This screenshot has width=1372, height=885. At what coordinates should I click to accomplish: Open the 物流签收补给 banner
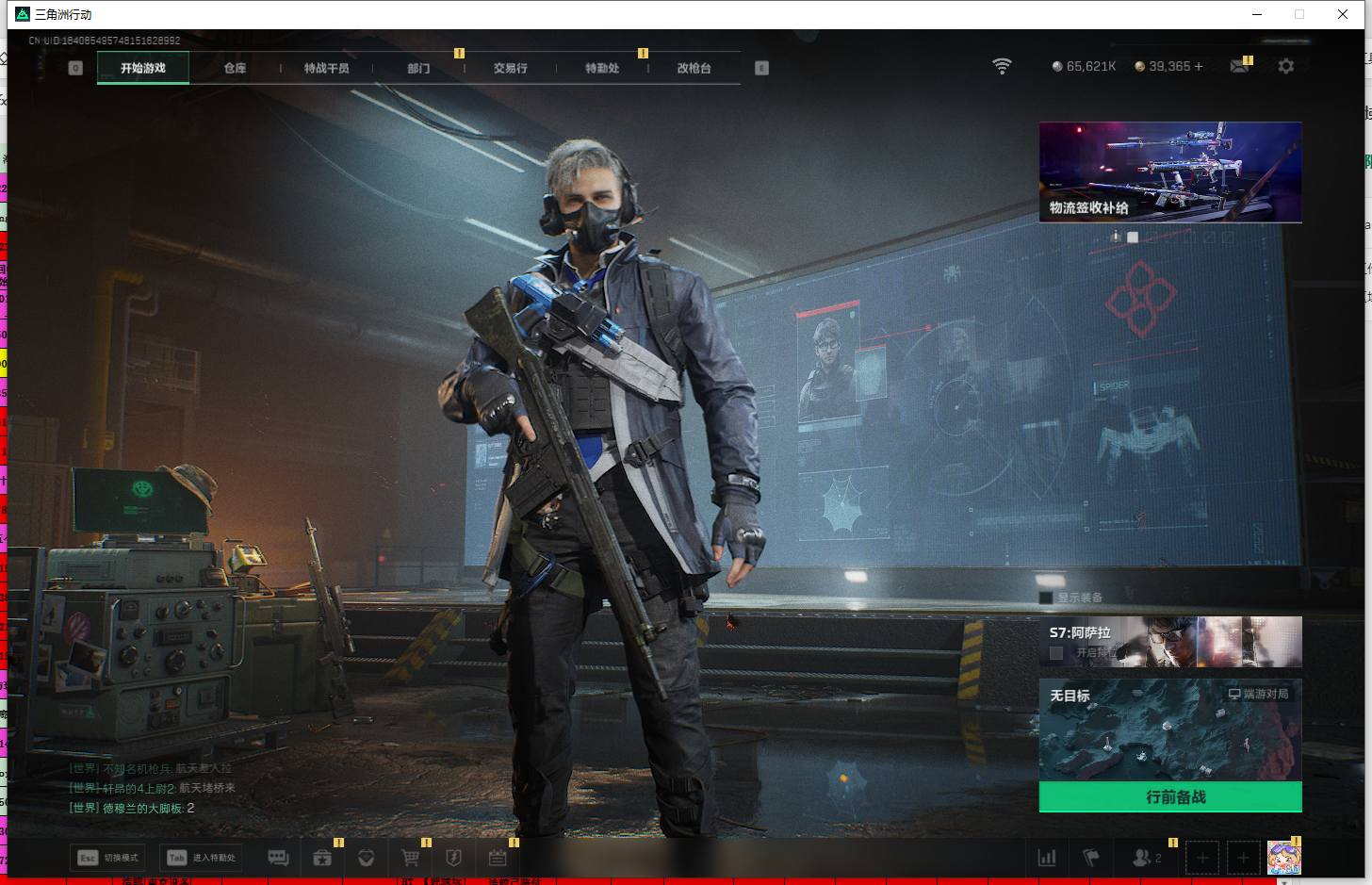coord(1170,172)
